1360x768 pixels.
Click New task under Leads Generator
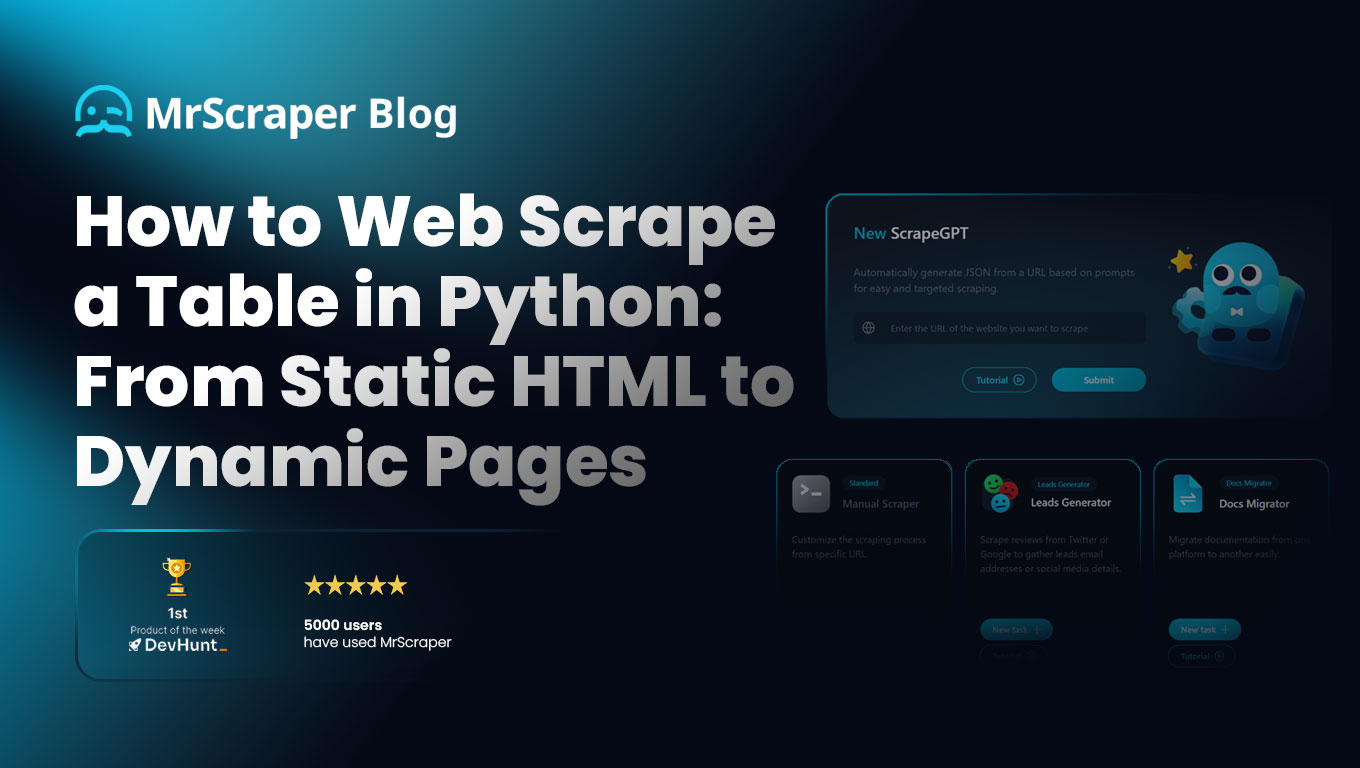pyautogui.click(x=1014, y=629)
